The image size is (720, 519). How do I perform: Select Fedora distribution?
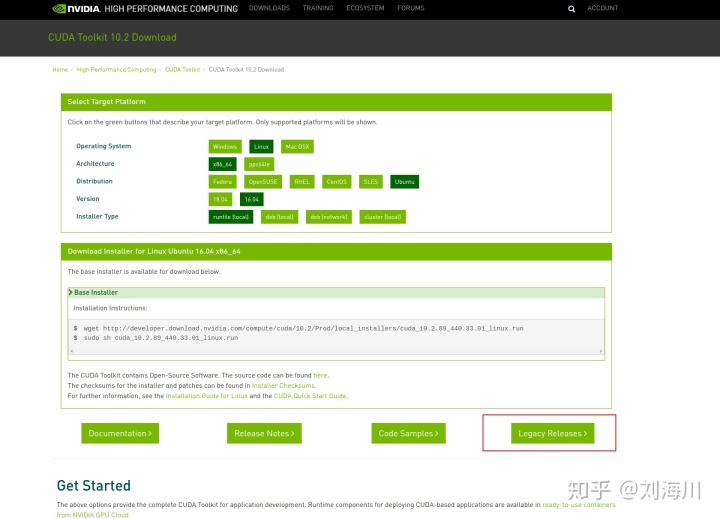click(x=222, y=182)
